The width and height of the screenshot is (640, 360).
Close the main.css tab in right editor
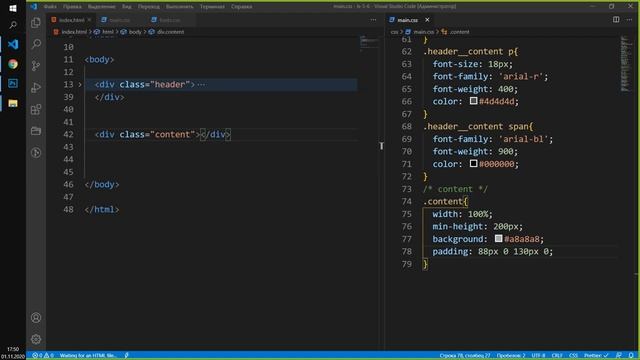pyautogui.click(x=427, y=20)
